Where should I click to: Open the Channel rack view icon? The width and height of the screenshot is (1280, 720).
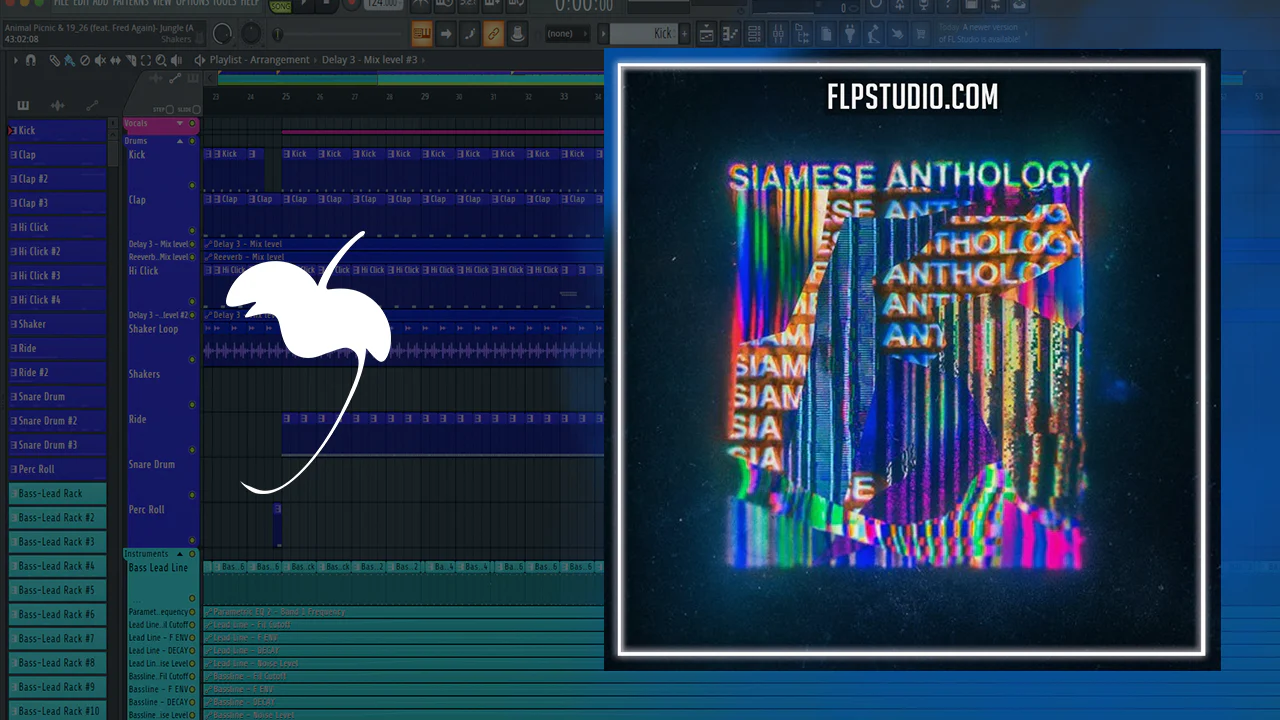tap(755, 34)
